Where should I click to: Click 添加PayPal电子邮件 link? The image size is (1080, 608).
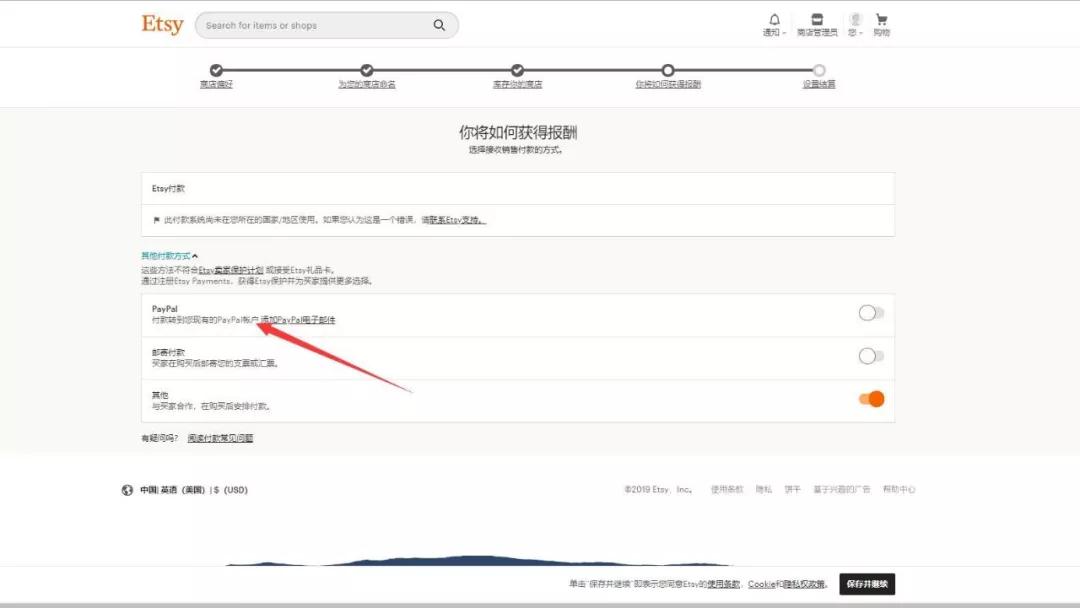[298, 320]
